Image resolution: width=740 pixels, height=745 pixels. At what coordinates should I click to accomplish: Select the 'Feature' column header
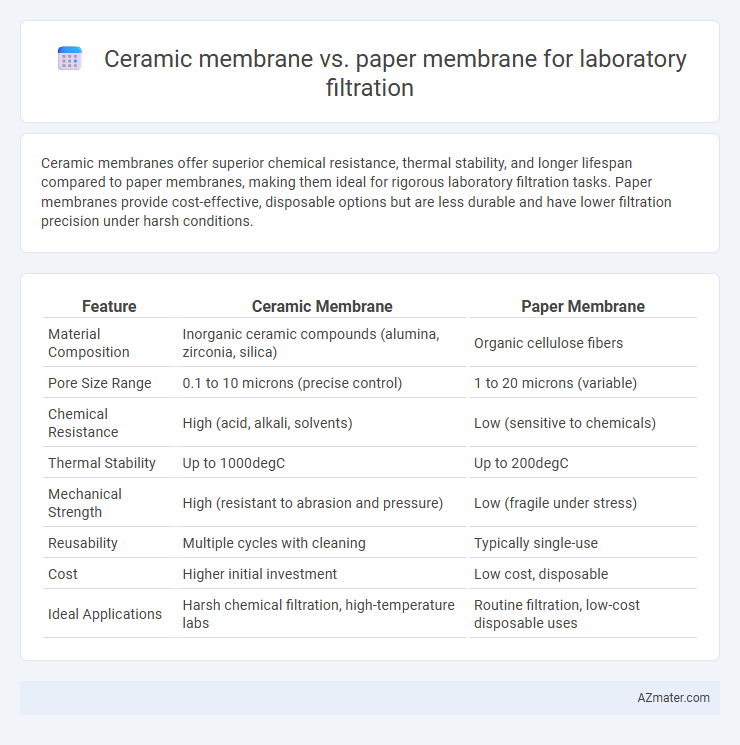click(x=109, y=306)
